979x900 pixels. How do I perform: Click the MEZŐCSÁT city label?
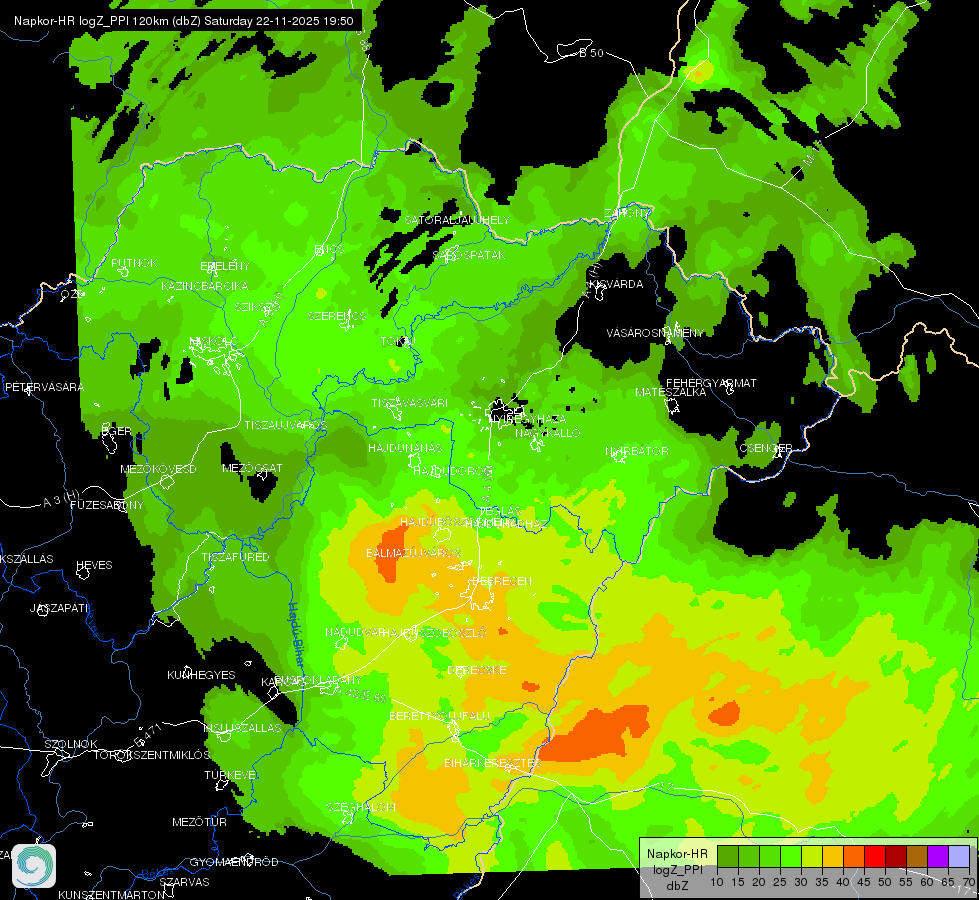[x=252, y=468]
